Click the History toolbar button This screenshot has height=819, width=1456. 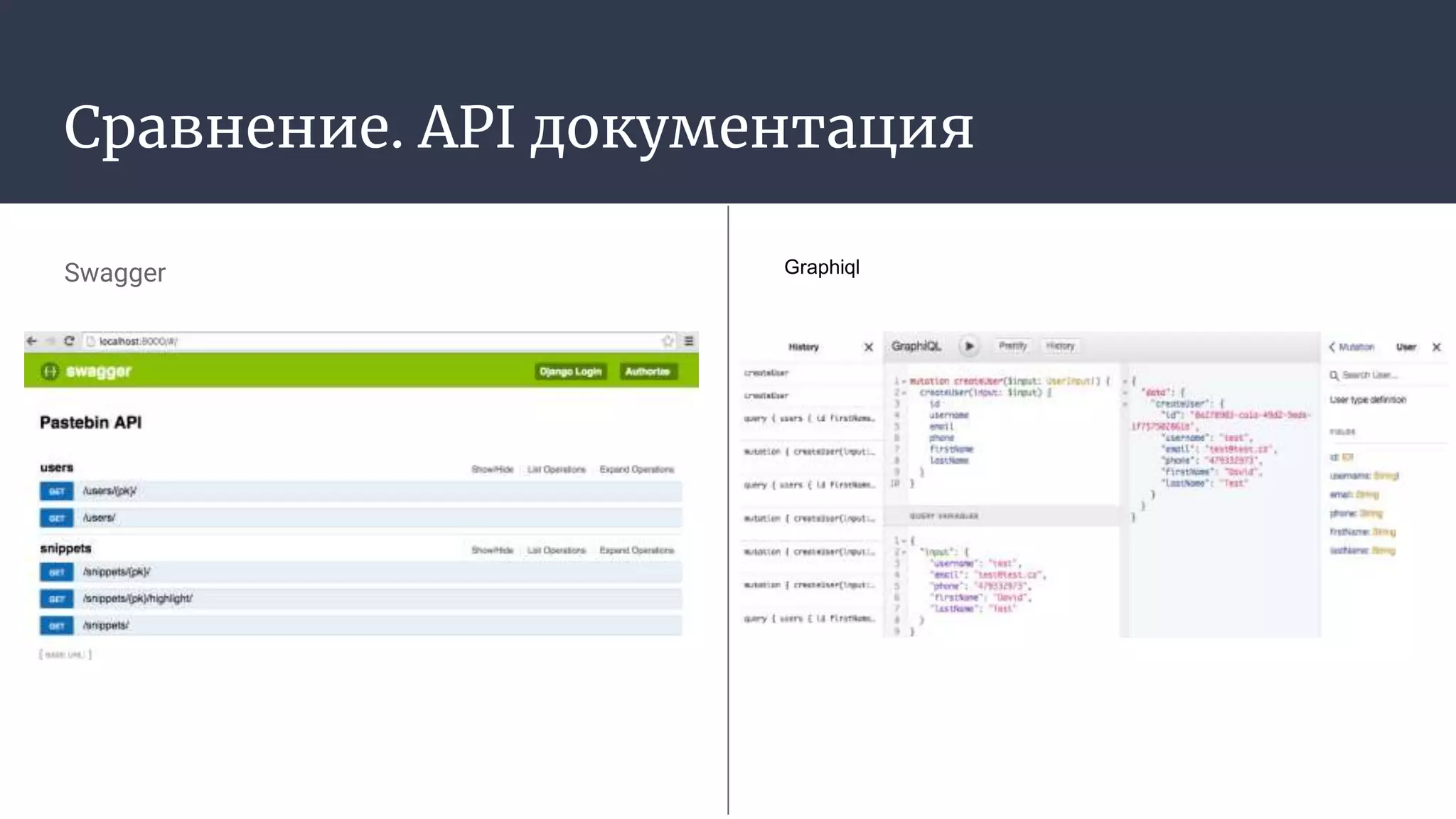coord(1060,346)
